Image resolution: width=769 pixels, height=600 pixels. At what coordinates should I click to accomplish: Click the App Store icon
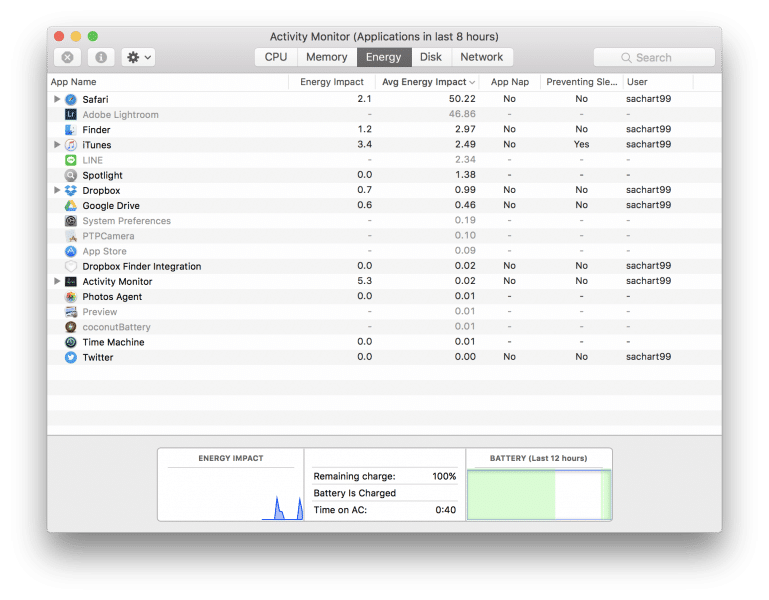point(71,251)
